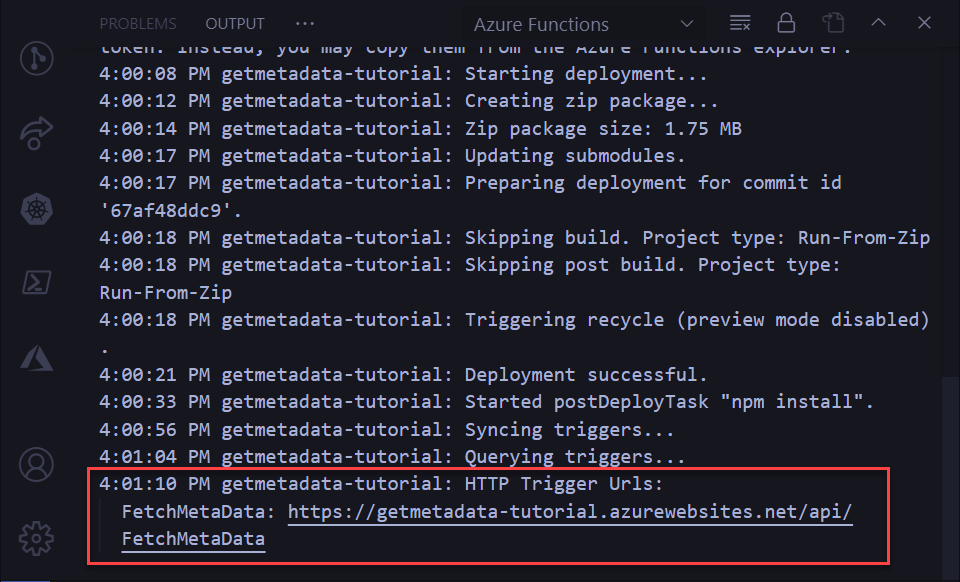Select the OUTPUT tab
Screen dimensions: 960x582
click(x=234, y=23)
